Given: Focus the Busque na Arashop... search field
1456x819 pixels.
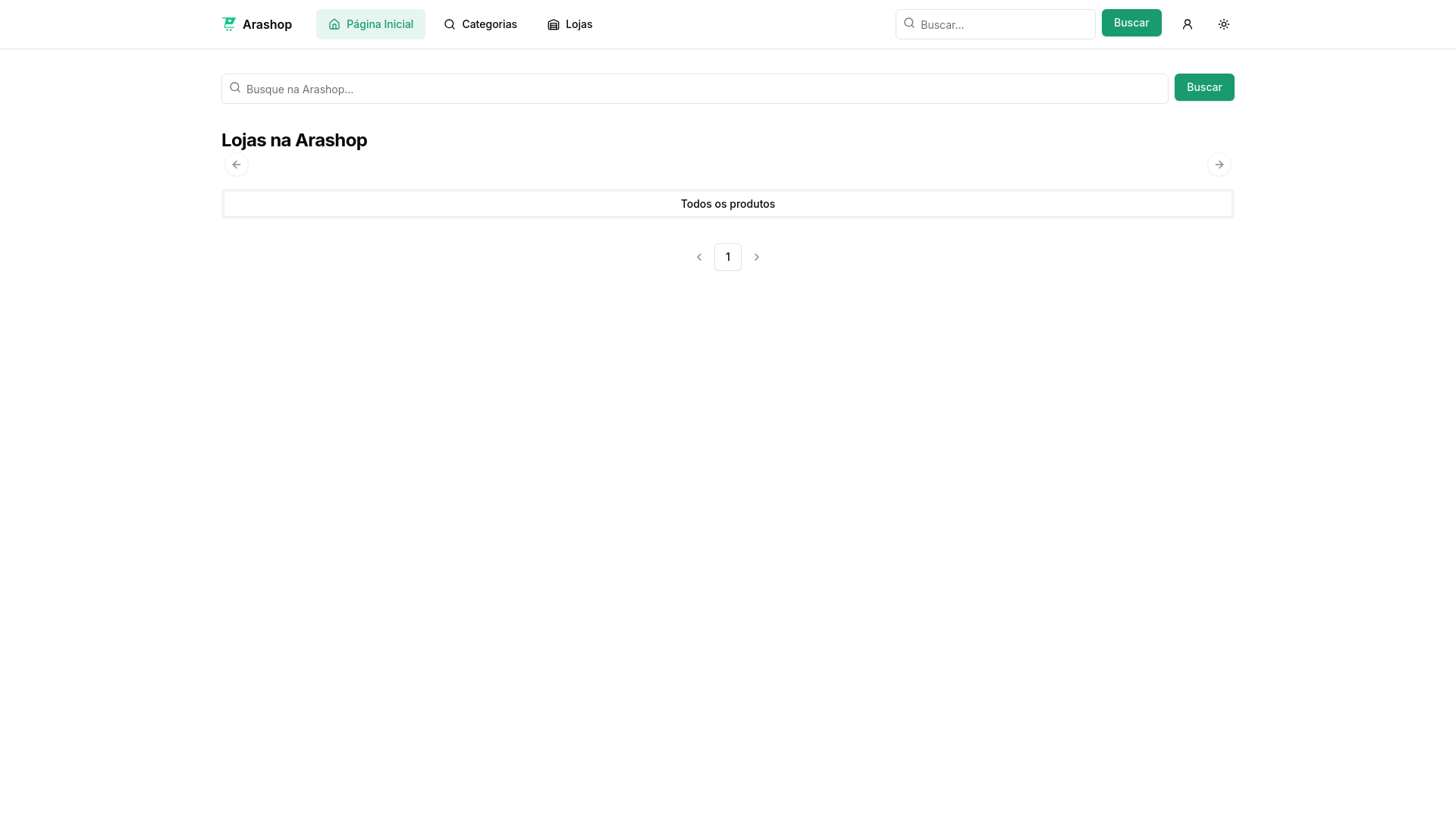Looking at the screenshot, I should (695, 89).
